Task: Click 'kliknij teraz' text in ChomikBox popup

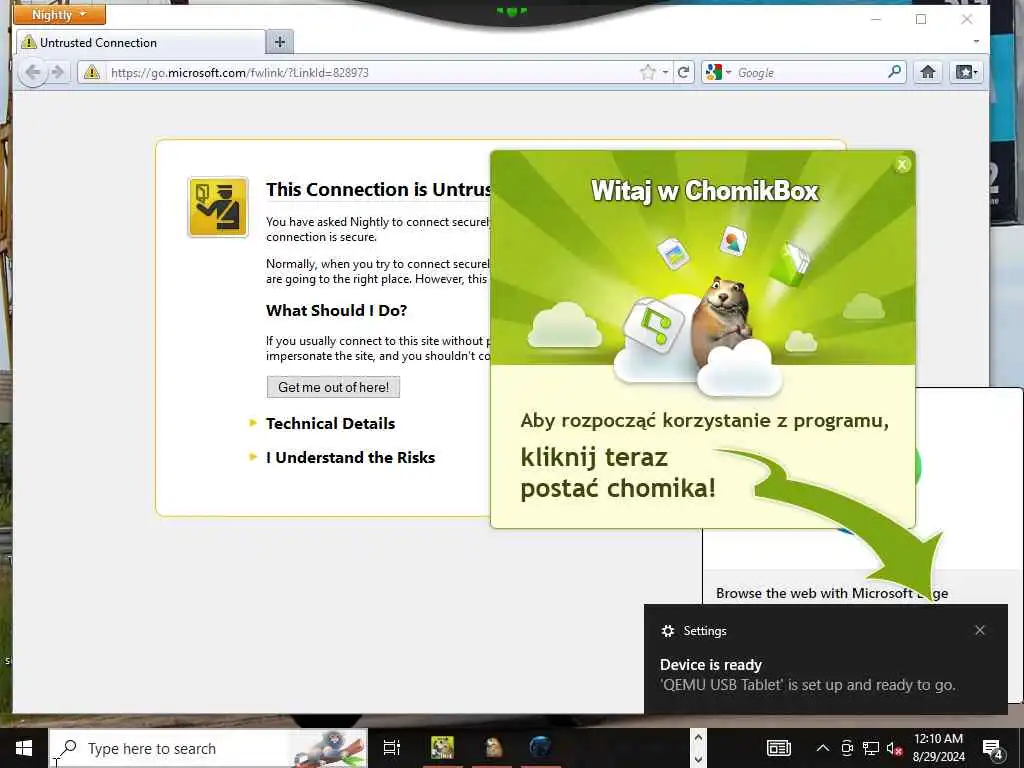Action: pos(594,457)
